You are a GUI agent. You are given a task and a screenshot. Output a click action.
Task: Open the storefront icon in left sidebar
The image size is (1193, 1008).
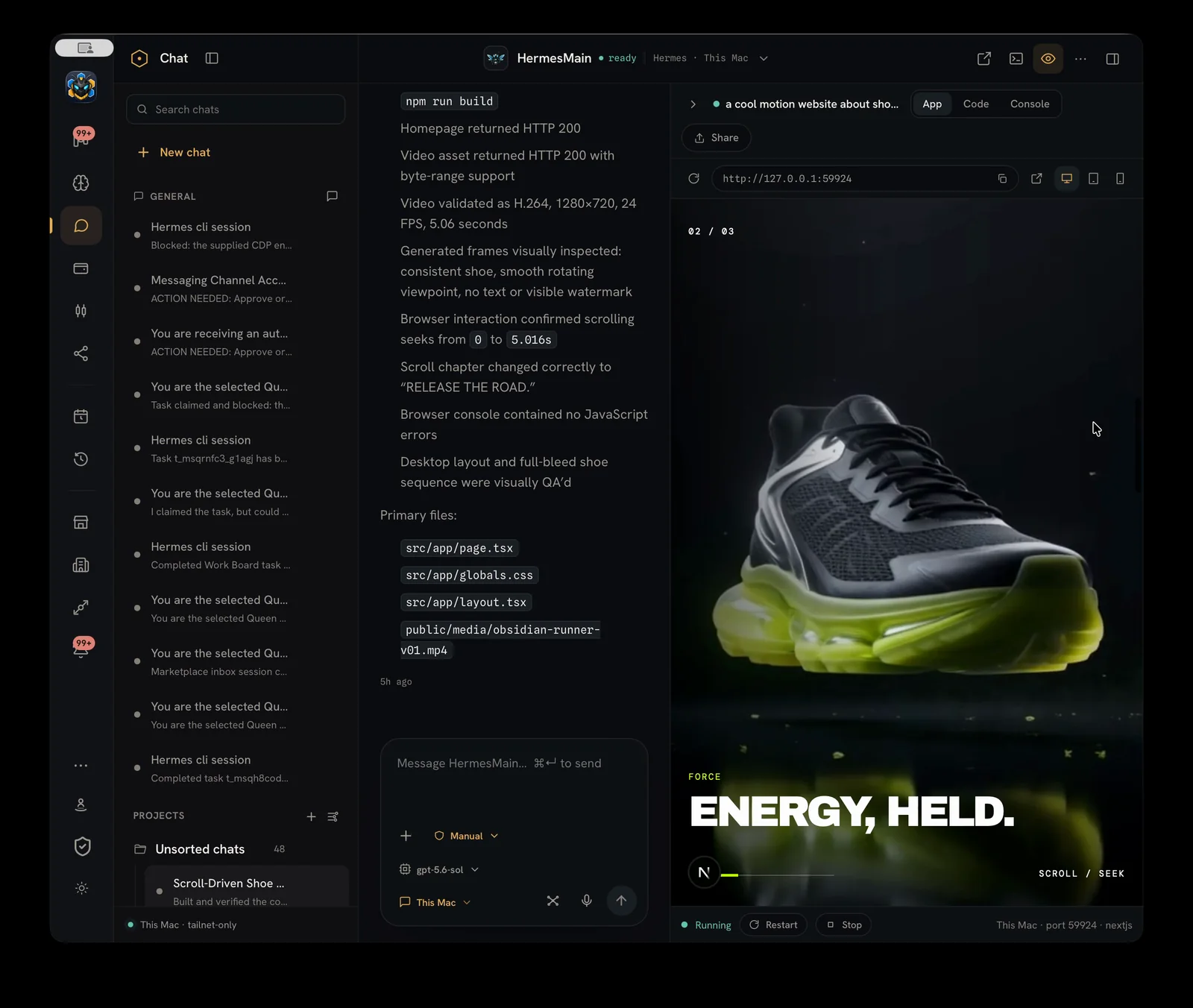coord(81,522)
